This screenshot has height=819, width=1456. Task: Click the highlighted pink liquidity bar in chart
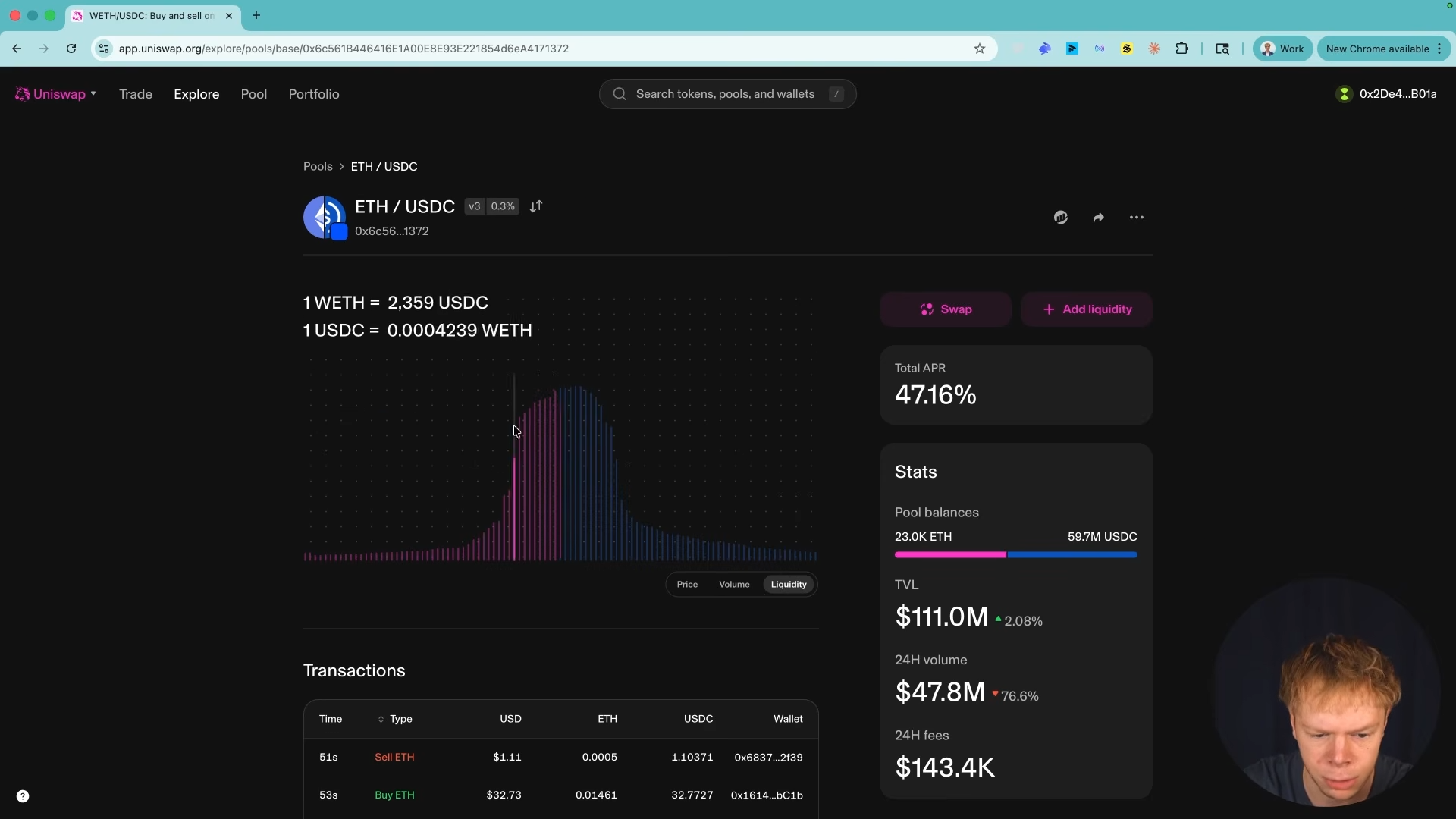click(514, 508)
